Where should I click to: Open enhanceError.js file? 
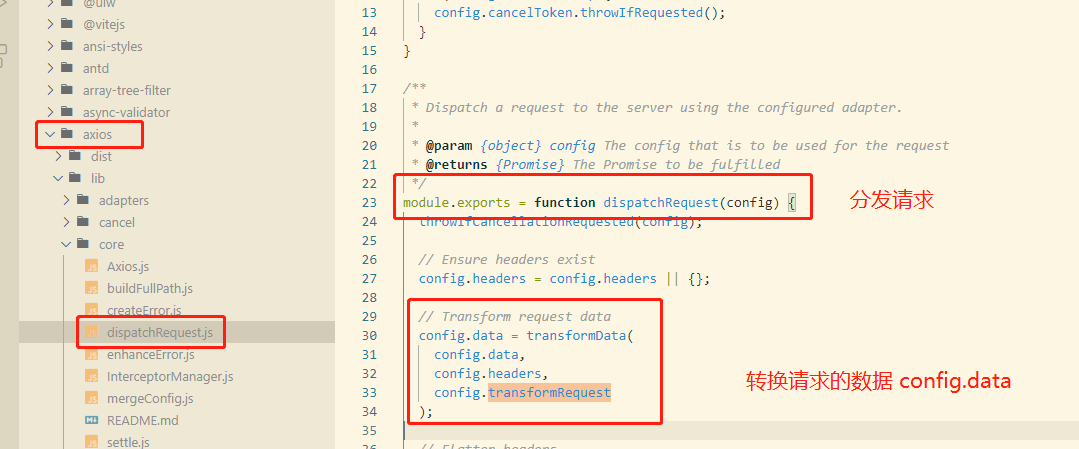click(x=151, y=355)
